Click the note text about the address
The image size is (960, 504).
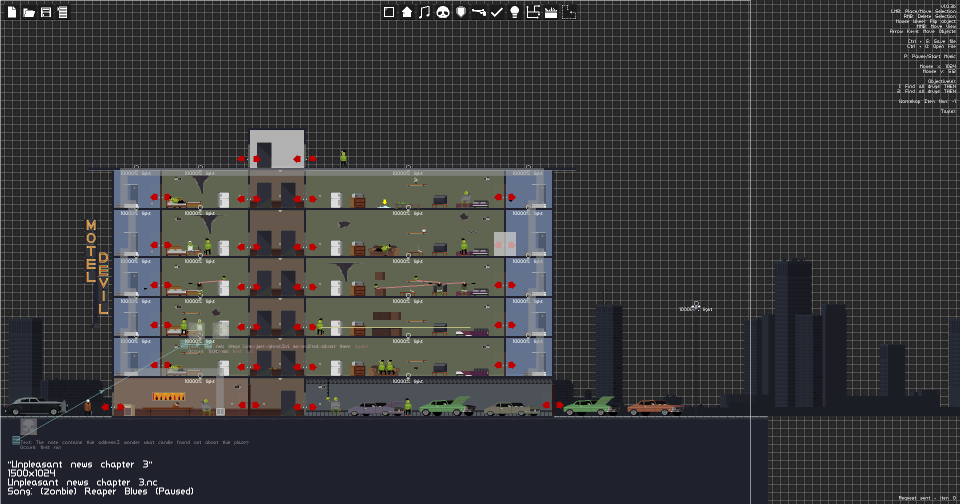point(134,442)
